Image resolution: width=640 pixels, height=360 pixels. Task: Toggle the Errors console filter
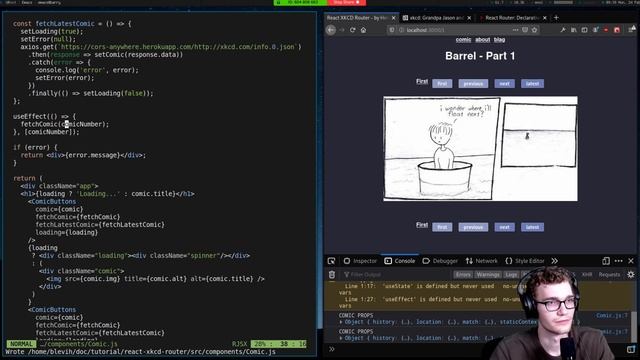pyautogui.click(x=463, y=275)
